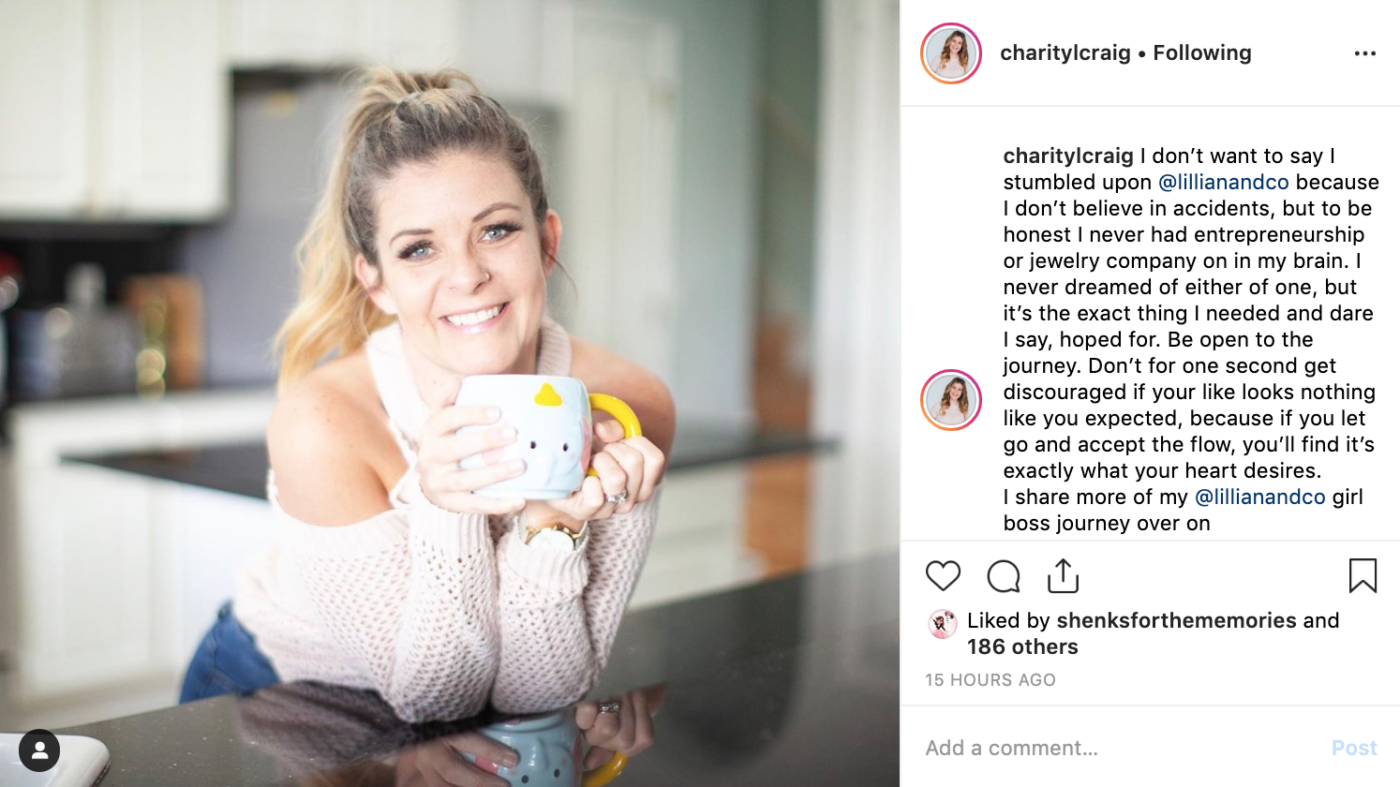Open the three-dots more options menu
1400x787 pixels.
[1365, 53]
